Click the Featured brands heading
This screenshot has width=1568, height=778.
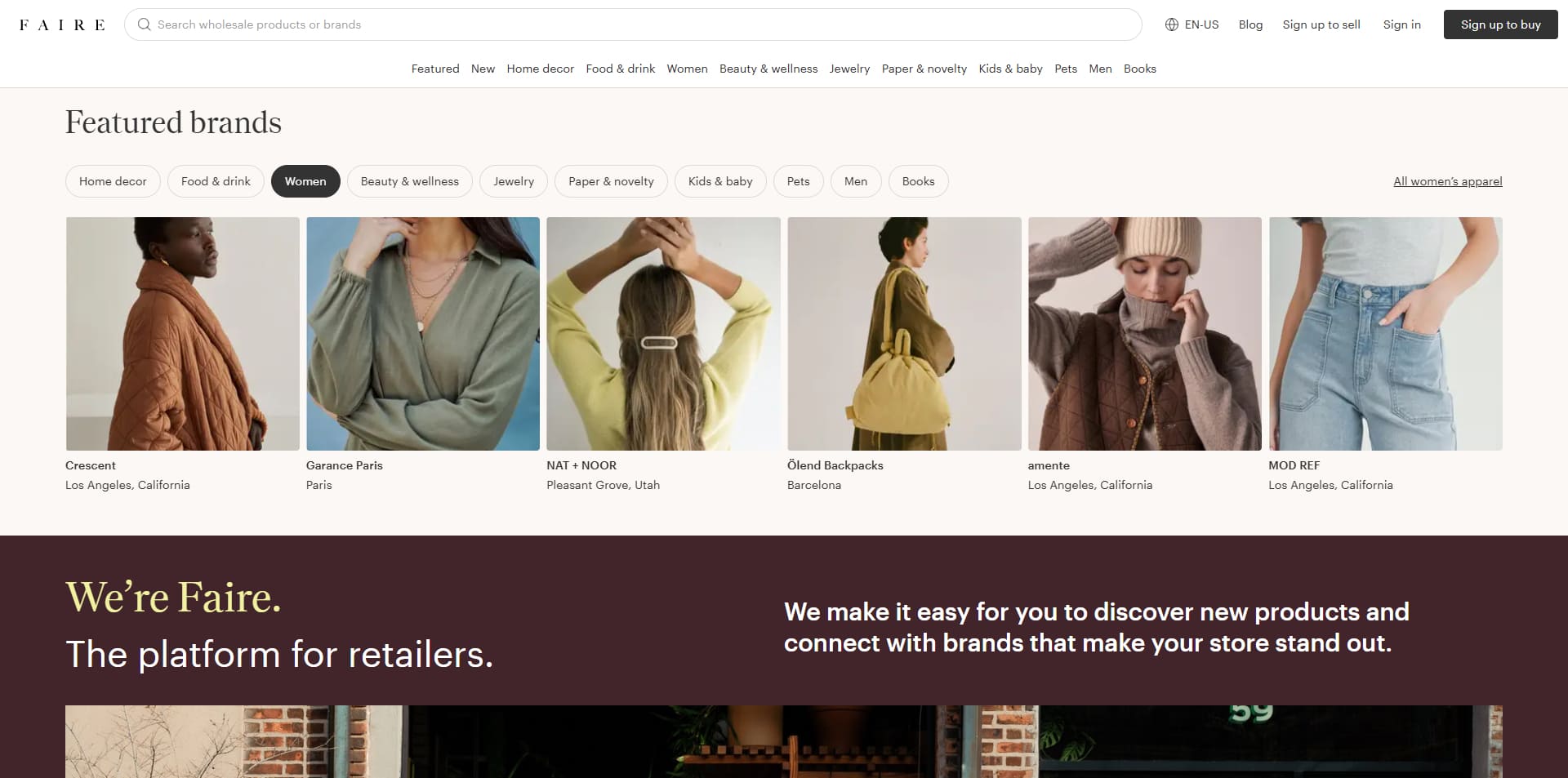173,122
